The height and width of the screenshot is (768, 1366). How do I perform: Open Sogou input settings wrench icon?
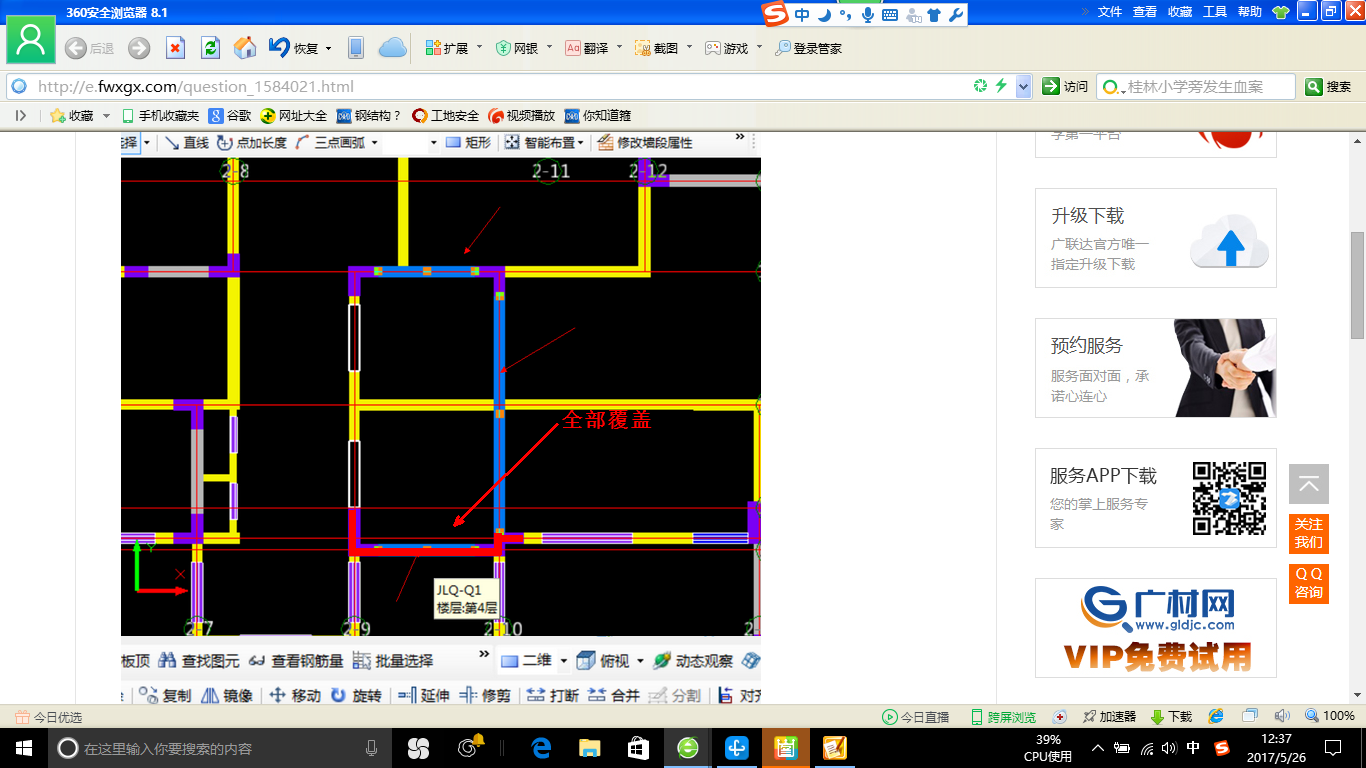pyautogui.click(x=955, y=15)
